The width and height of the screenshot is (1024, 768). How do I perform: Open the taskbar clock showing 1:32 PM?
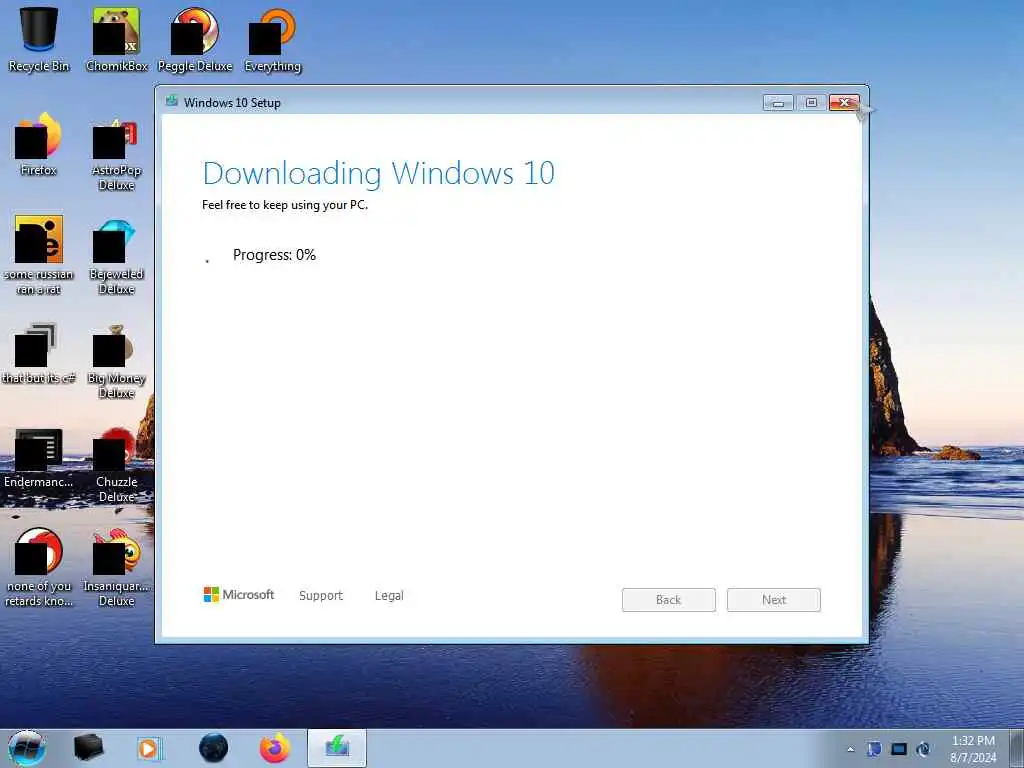[x=973, y=749]
